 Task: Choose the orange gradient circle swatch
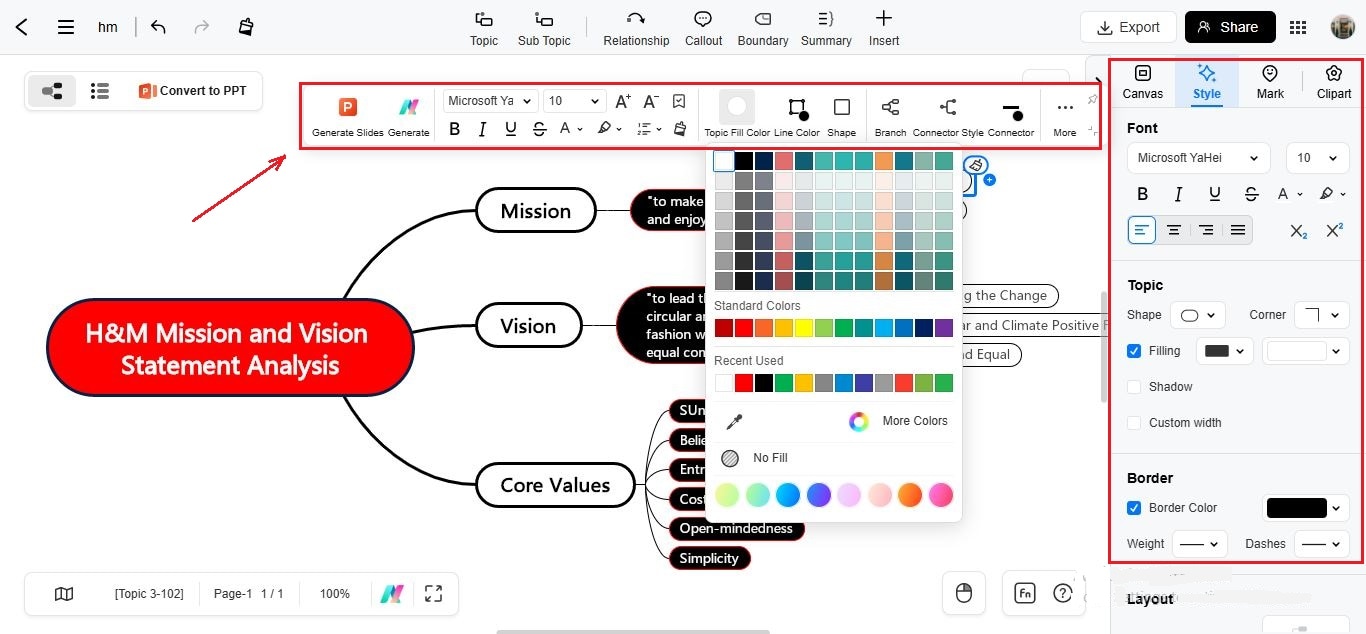910,495
